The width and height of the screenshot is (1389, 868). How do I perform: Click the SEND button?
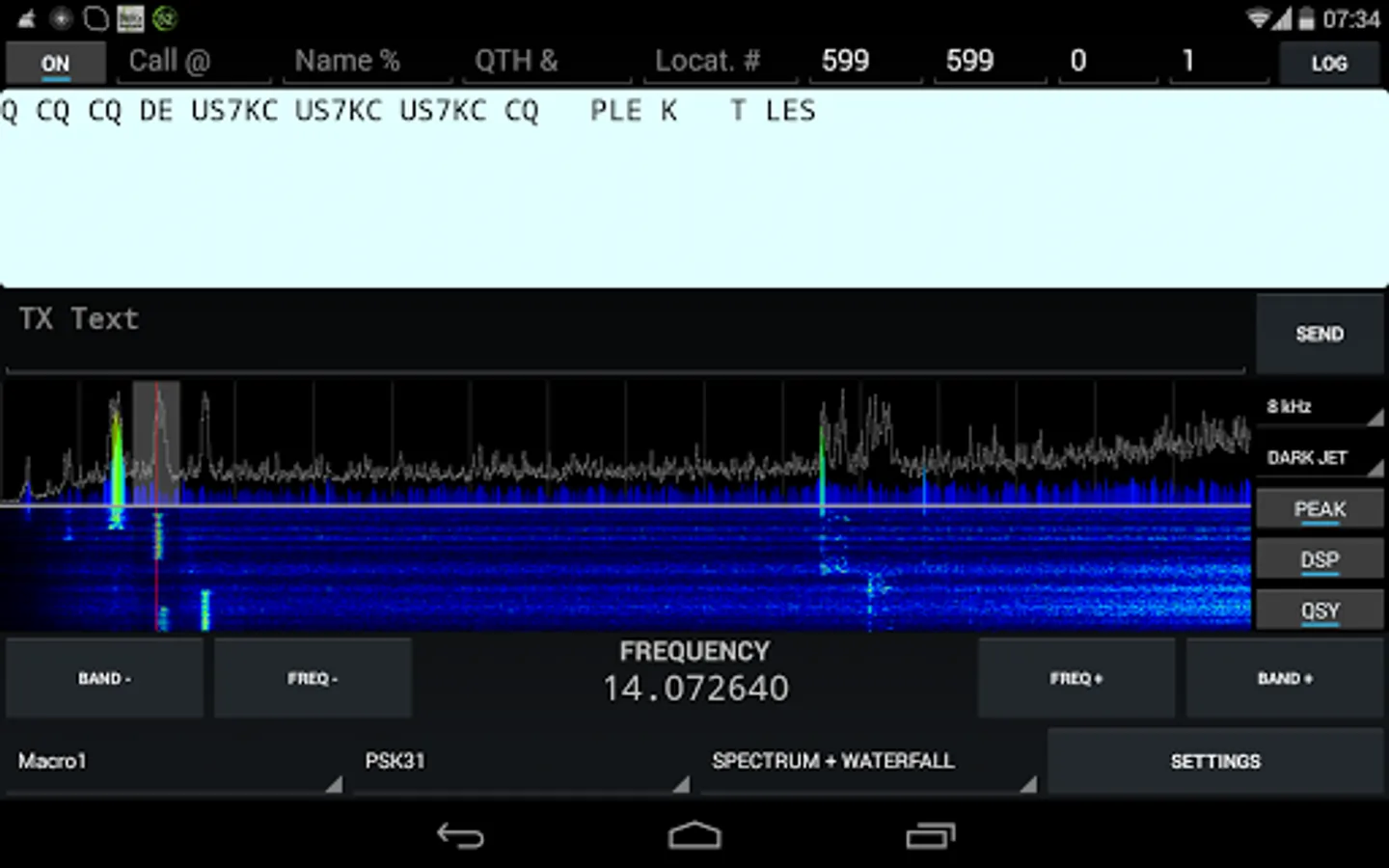(x=1319, y=334)
